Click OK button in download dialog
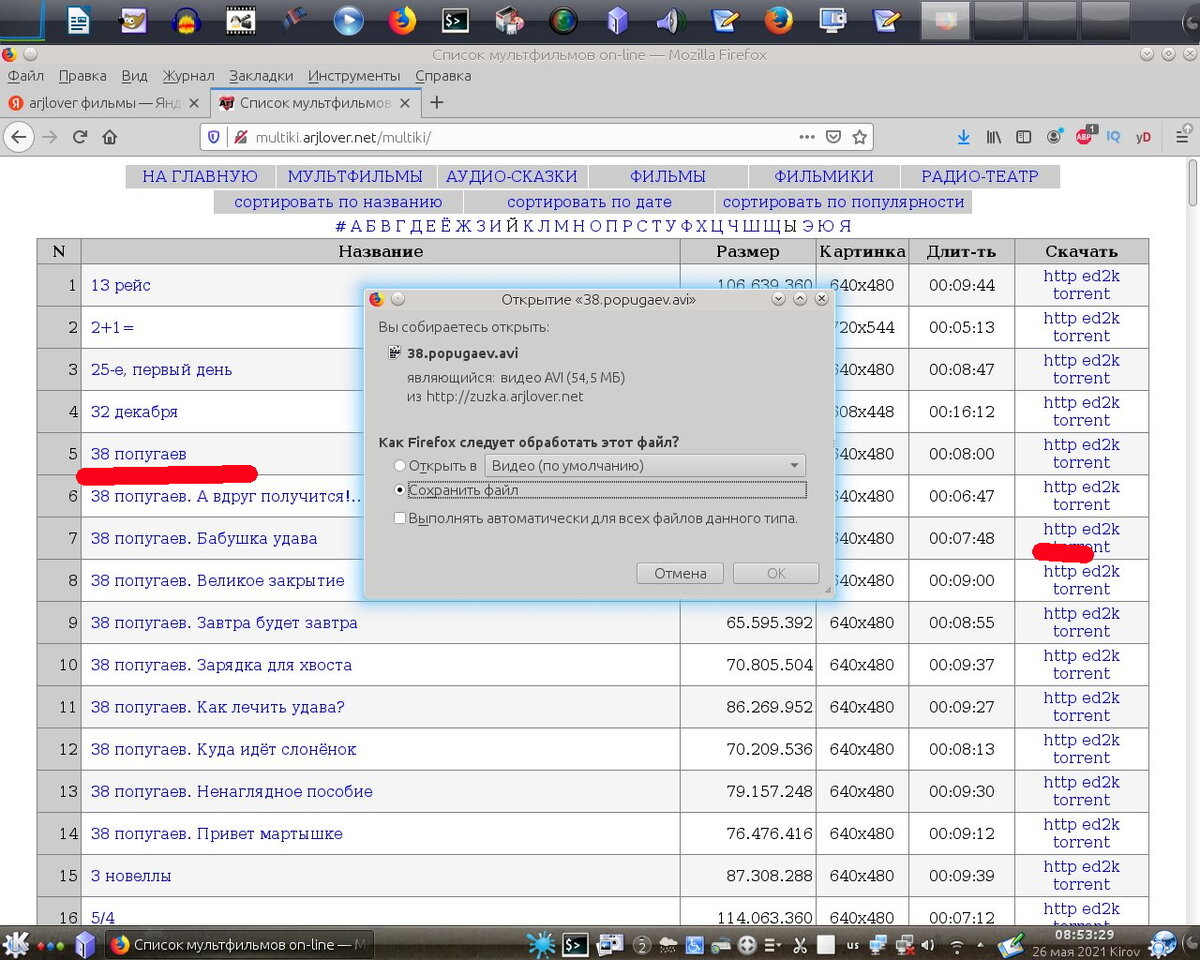This screenshot has width=1200, height=960. pyautogui.click(x=776, y=573)
